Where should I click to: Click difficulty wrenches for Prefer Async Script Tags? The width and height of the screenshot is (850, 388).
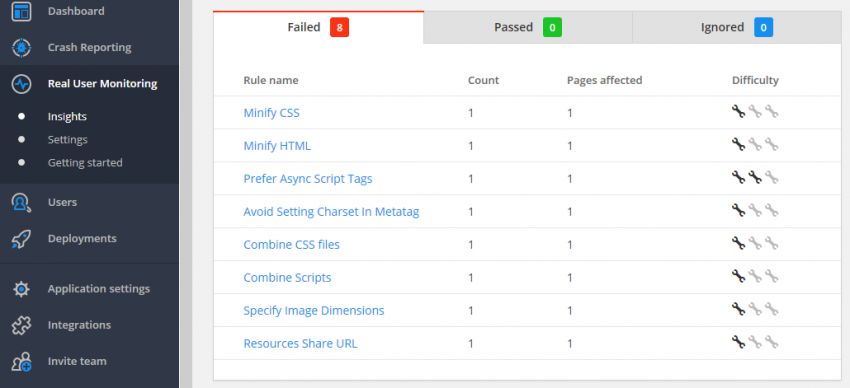click(755, 177)
